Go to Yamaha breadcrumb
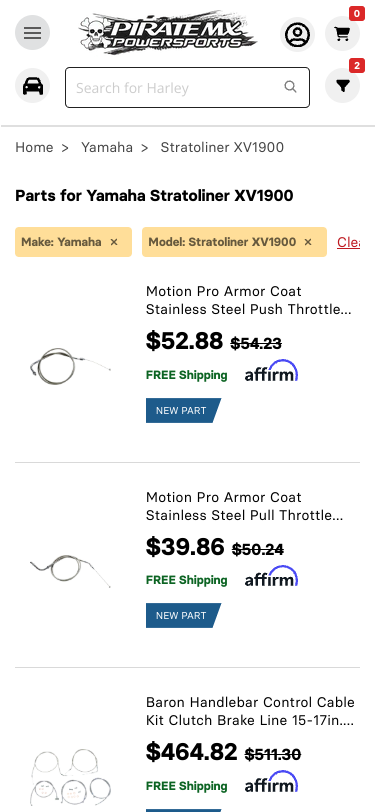This screenshot has height=812, width=375. pyautogui.click(x=107, y=148)
